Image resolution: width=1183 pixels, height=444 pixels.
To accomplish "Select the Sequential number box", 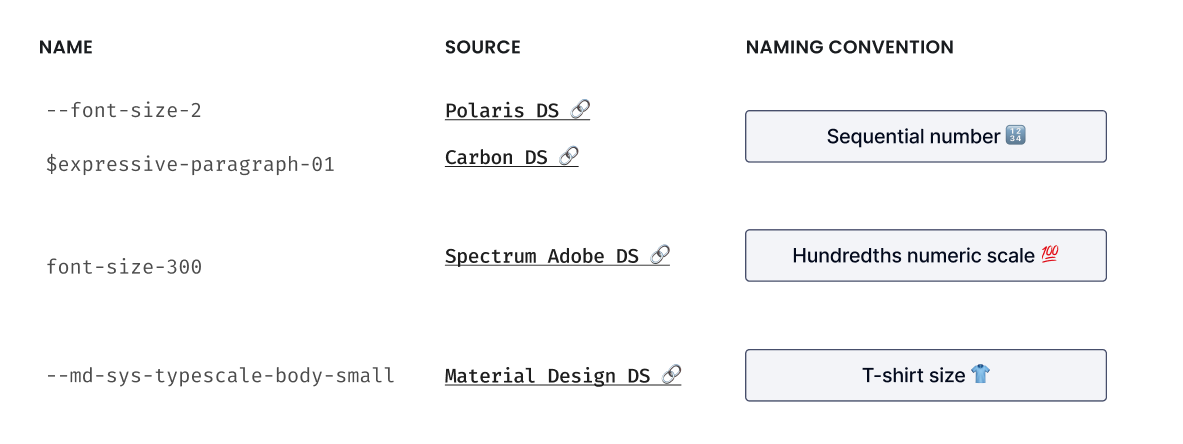I will (926, 136).
